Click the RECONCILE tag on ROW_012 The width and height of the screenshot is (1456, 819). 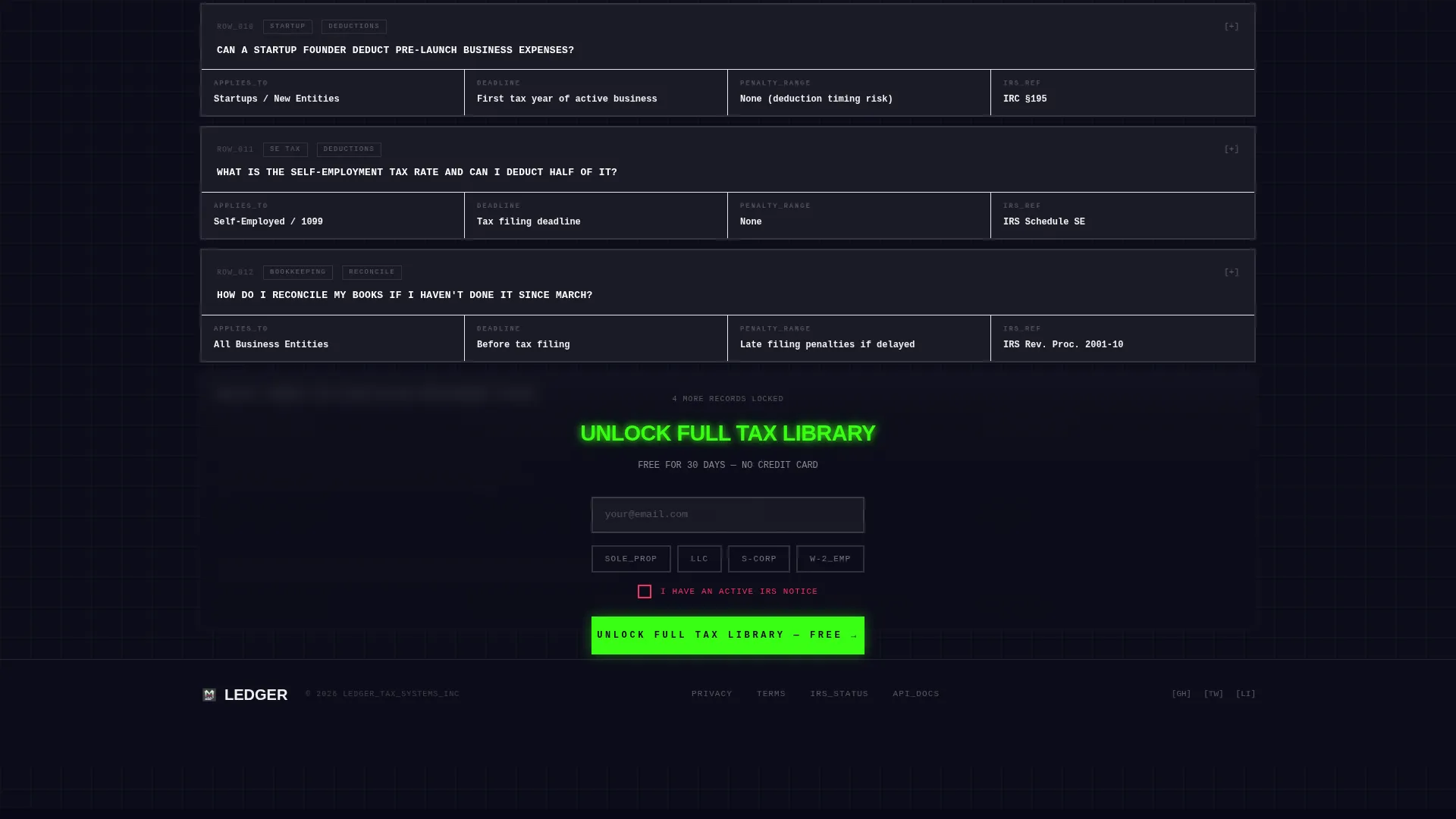tap(372, 272)
